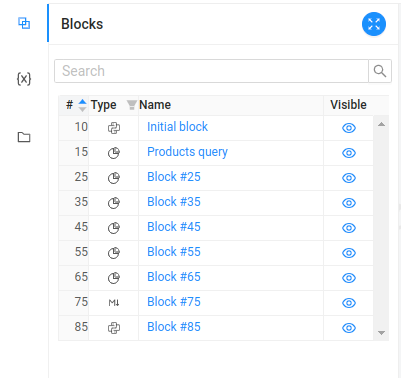Click chart type icon of Block #45

click(114, 228)
